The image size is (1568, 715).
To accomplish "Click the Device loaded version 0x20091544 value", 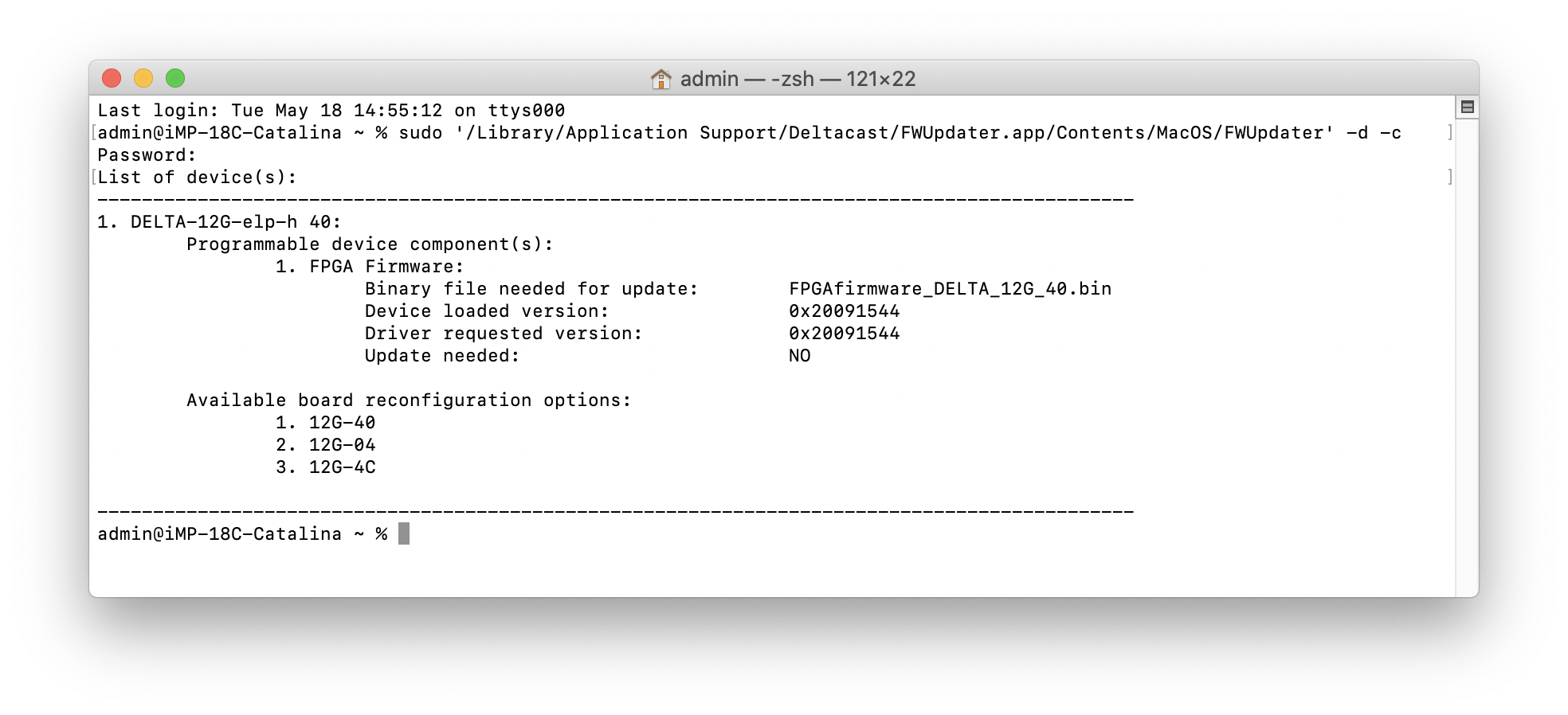I will click(x=844, y=311).
